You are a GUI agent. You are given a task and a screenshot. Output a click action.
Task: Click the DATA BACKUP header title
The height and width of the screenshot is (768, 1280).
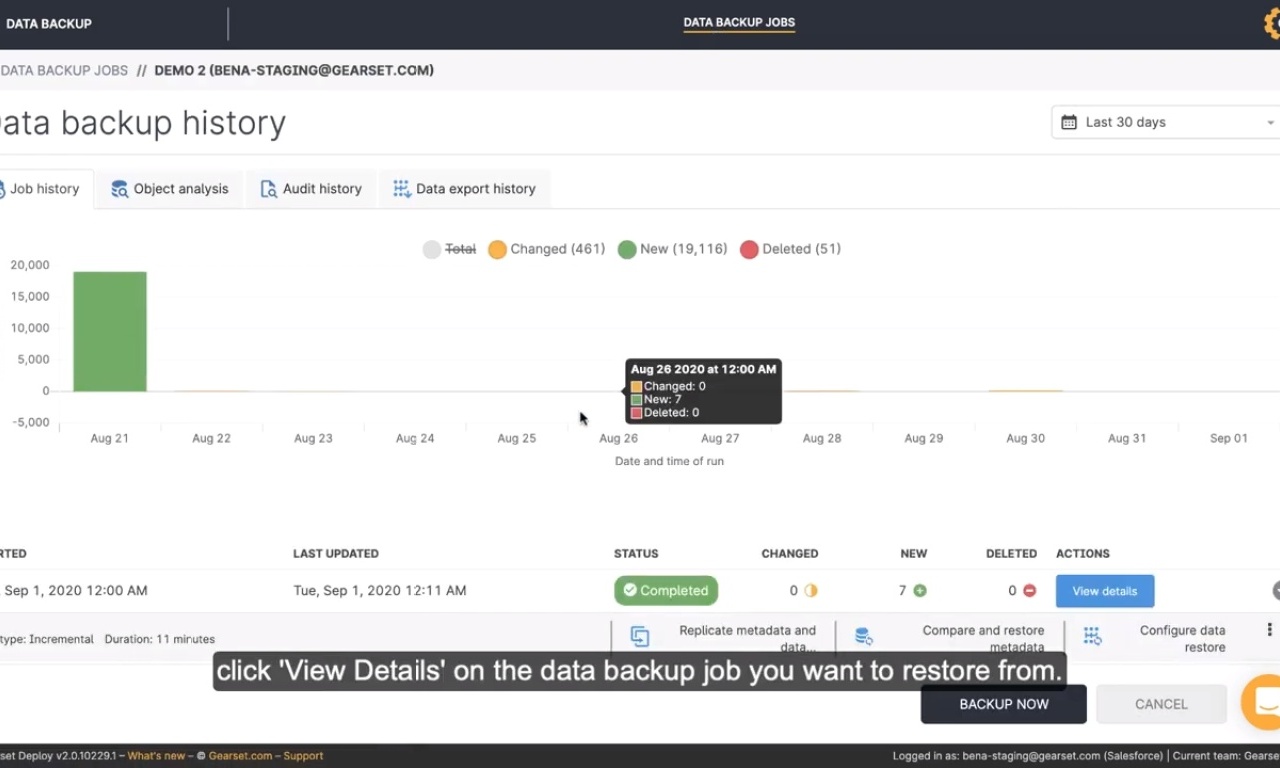point(49,24)
